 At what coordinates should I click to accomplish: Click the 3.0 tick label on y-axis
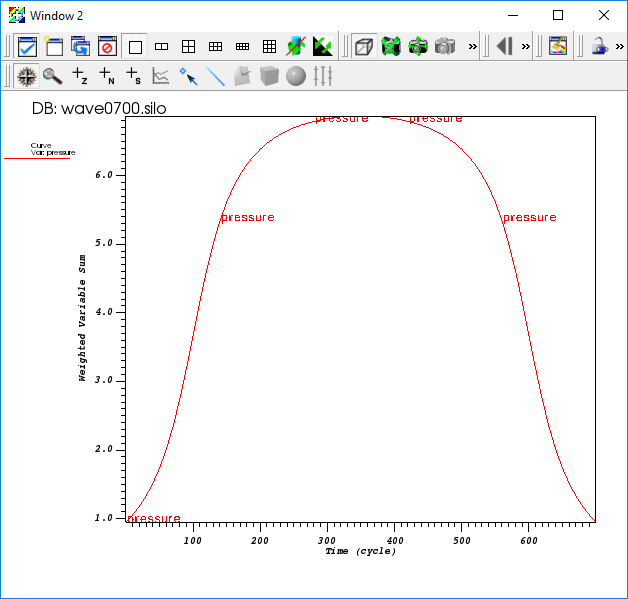tap(104, 380)
